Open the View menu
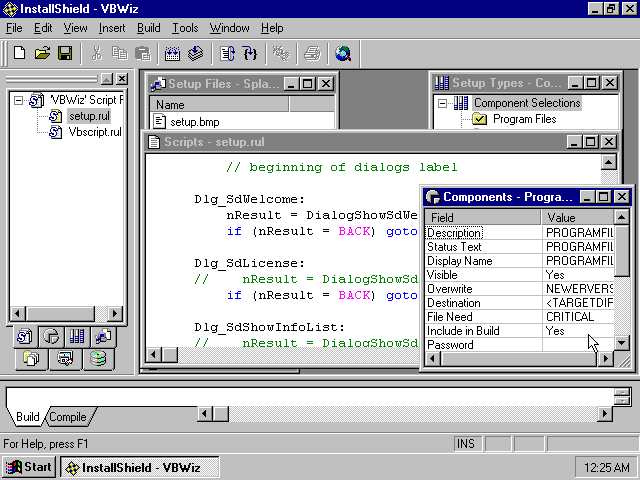The width and height of the screenshot is (640, 480). [75, 28]
